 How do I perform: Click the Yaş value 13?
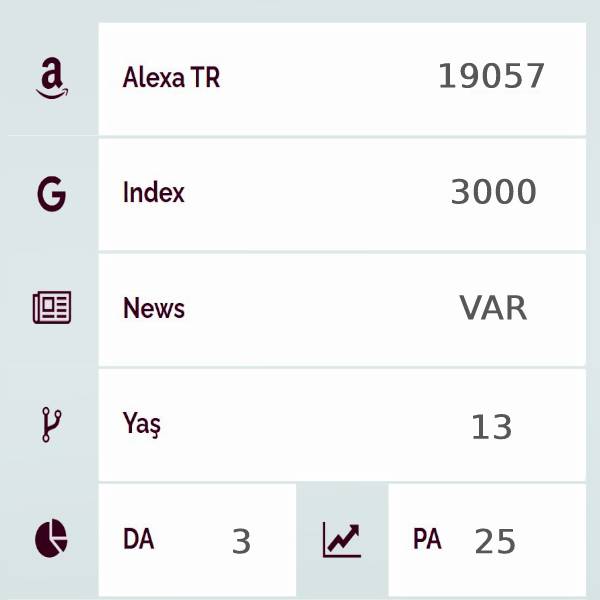click(491, 427)
